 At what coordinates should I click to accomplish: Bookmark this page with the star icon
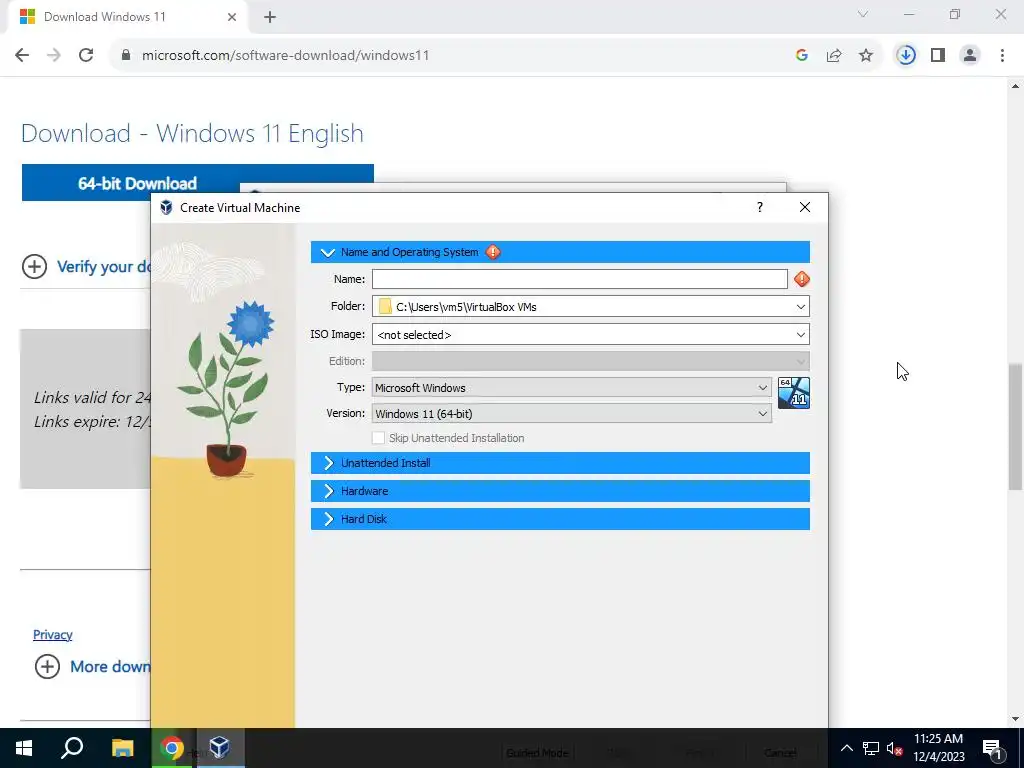(x=866, y=56)
